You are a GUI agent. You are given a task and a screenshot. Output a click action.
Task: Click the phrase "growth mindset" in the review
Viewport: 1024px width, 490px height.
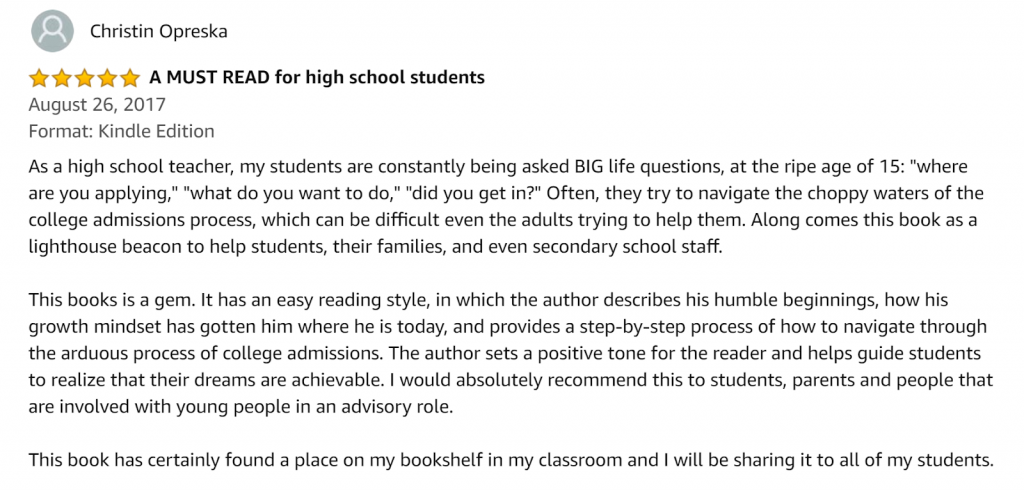87,326
